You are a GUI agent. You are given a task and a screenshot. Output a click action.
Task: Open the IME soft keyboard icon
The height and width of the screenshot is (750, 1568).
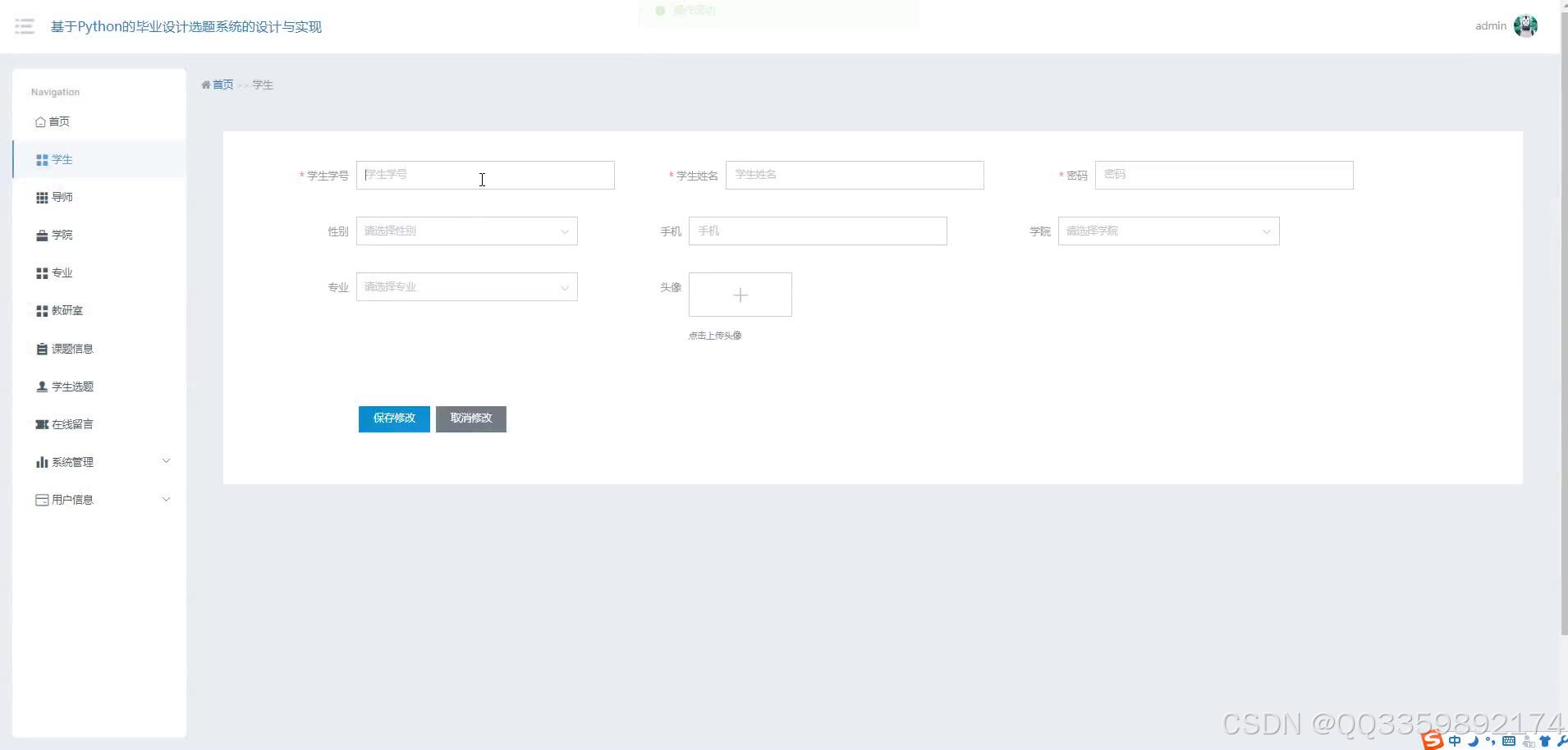pyautogui.click(x=1509, y=741)
